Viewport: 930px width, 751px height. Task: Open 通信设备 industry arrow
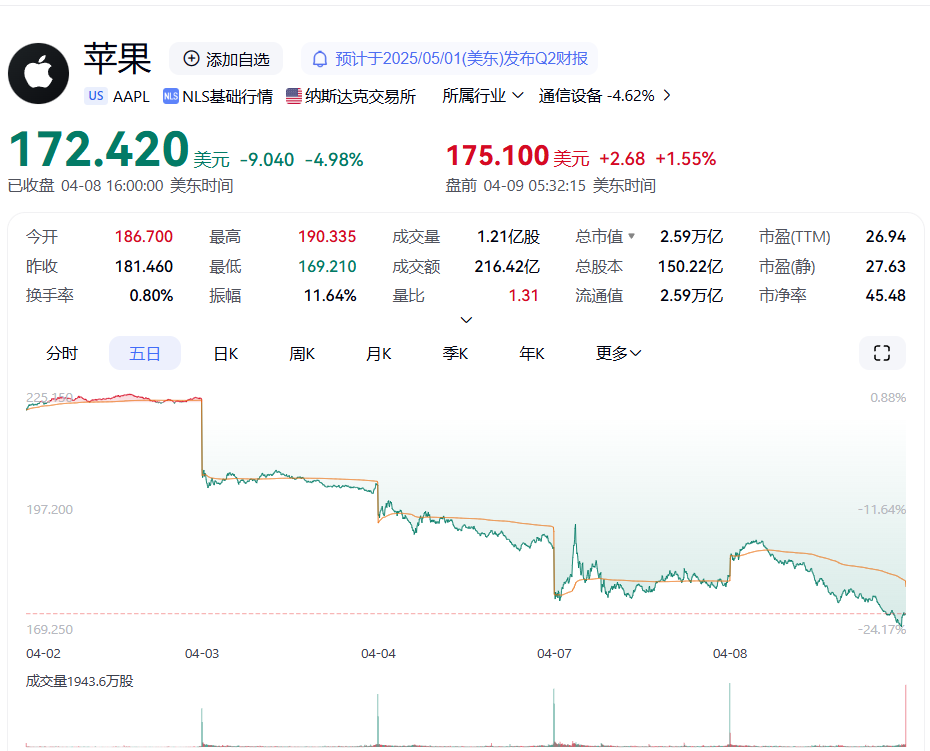[x=667, y=96]
